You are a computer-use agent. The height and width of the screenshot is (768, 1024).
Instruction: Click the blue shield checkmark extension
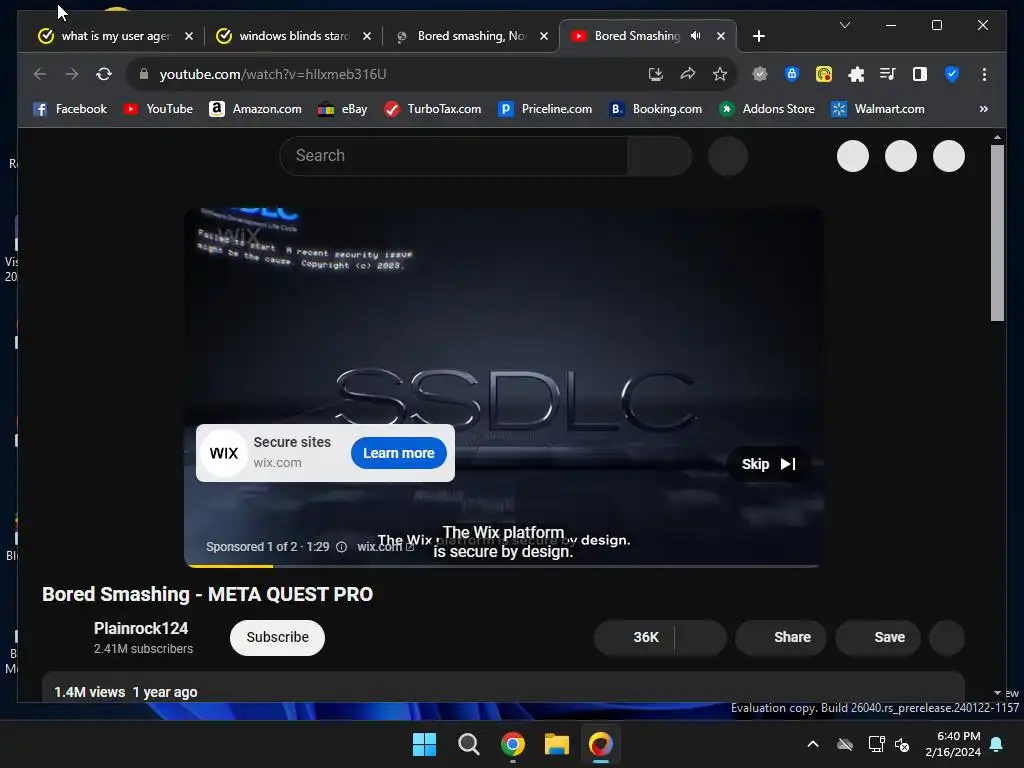click(952, 74)
